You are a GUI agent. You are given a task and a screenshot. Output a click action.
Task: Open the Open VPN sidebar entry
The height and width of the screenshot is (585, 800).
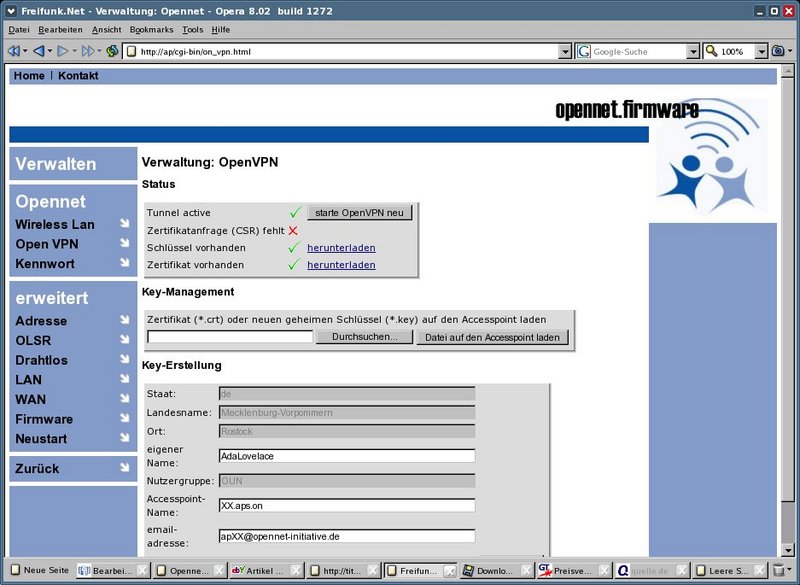pyautogui.click(x=47, y=244)
